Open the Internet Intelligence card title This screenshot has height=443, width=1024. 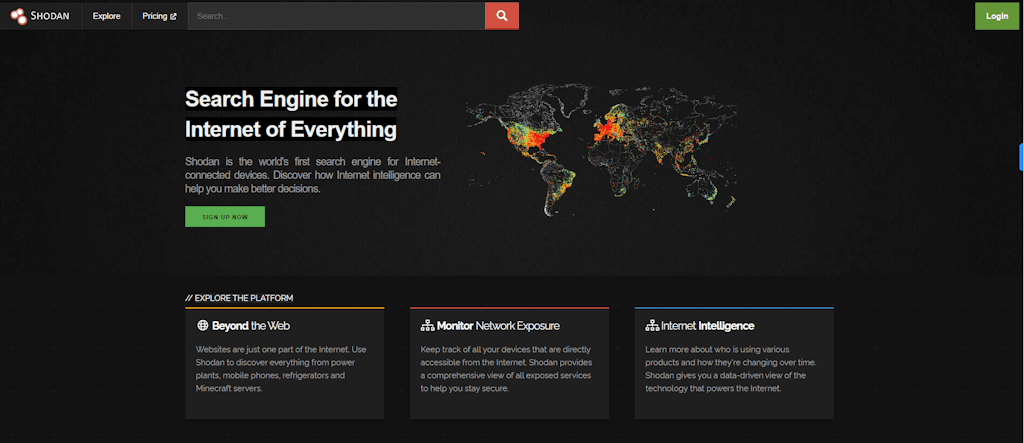(708, 325)
